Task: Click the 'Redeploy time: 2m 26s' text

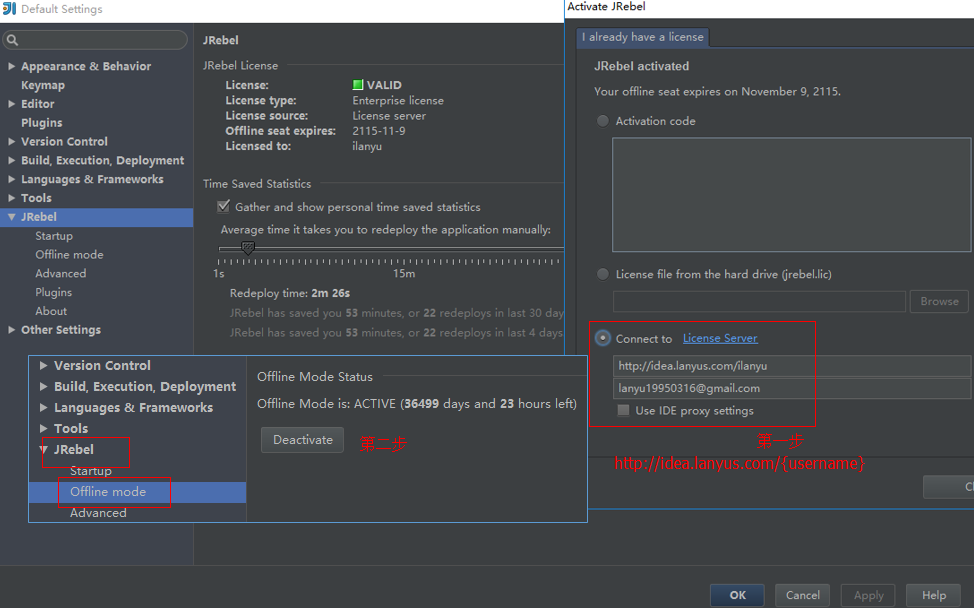Action: 290,293
